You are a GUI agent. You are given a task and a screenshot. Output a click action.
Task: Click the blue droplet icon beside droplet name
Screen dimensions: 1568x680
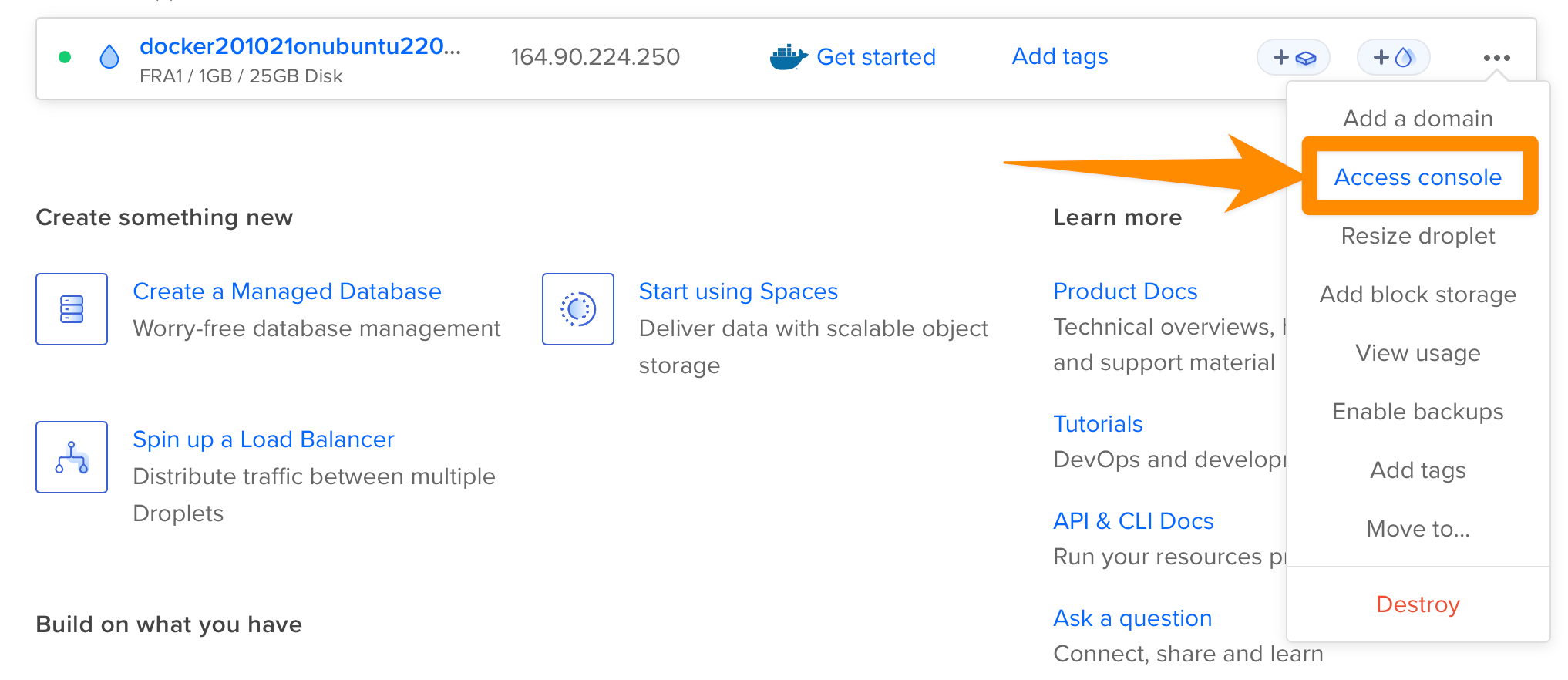click(109, 57)
